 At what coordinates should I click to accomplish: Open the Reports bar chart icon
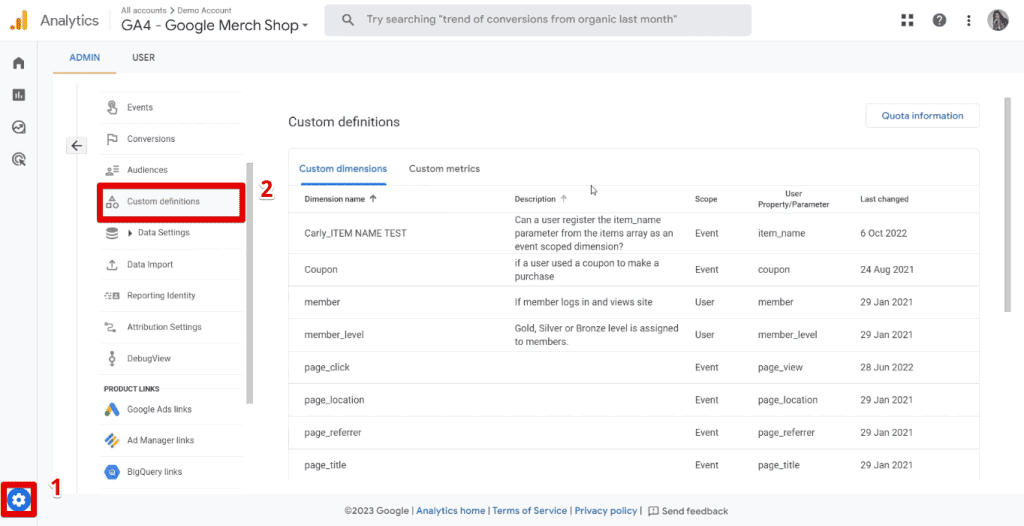(19, 95)
